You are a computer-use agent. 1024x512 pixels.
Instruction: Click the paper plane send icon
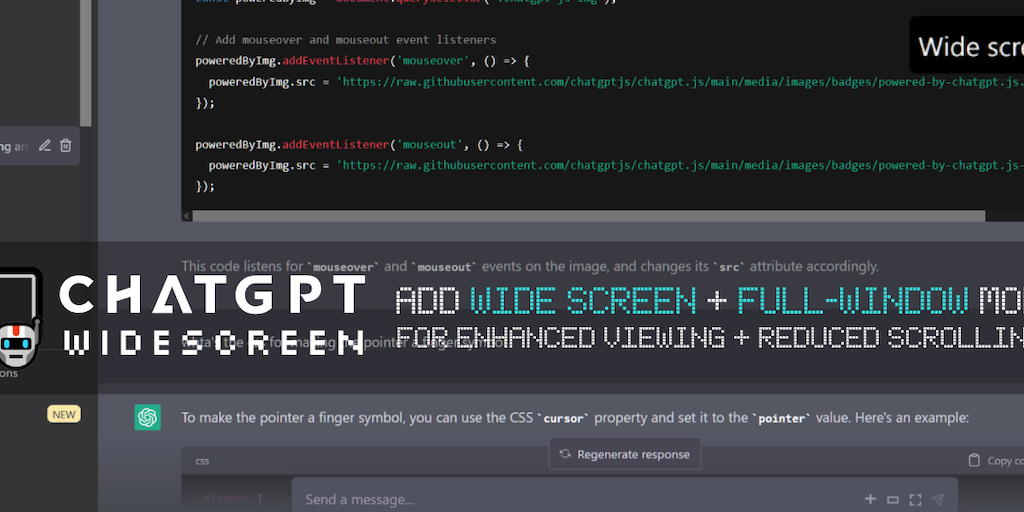[x=938, y=500]
